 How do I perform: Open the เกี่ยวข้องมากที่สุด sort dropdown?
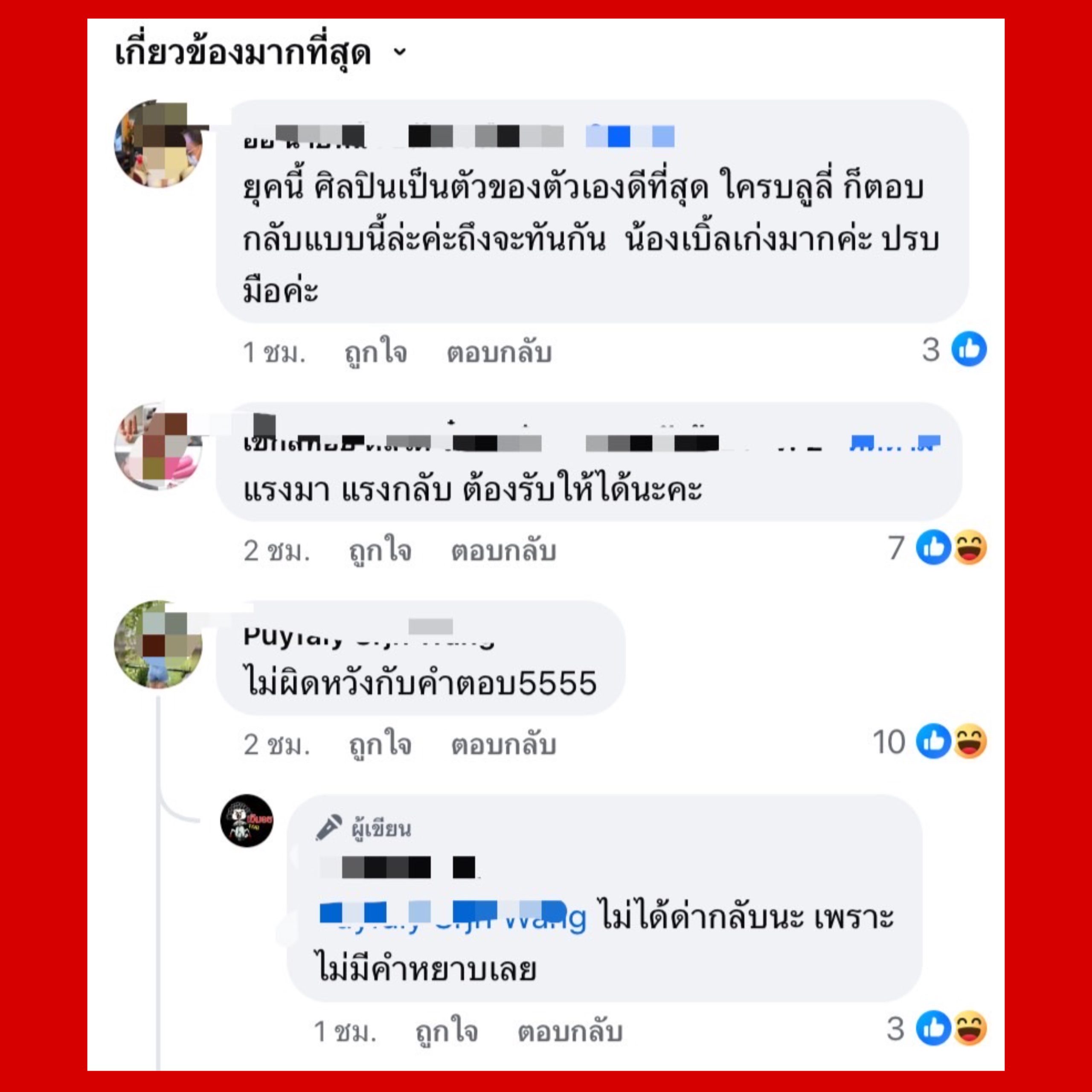(261, 53)
